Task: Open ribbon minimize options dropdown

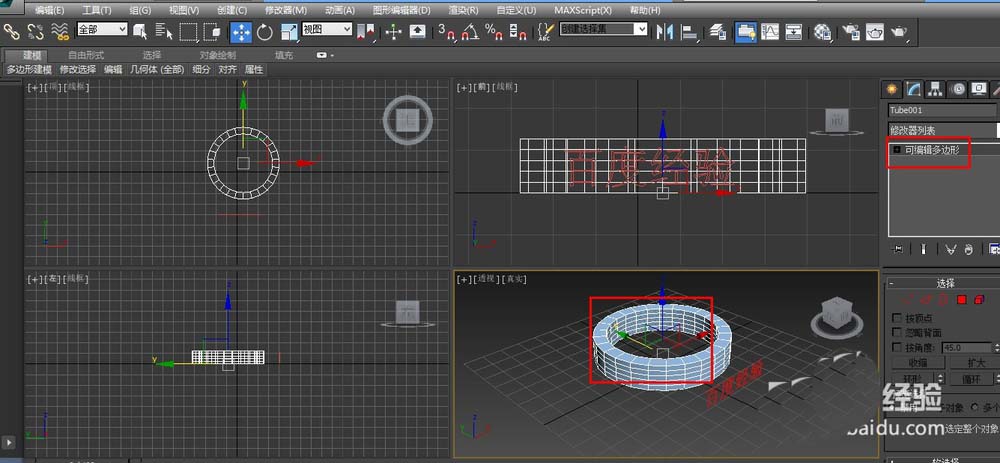Action: 325,55
